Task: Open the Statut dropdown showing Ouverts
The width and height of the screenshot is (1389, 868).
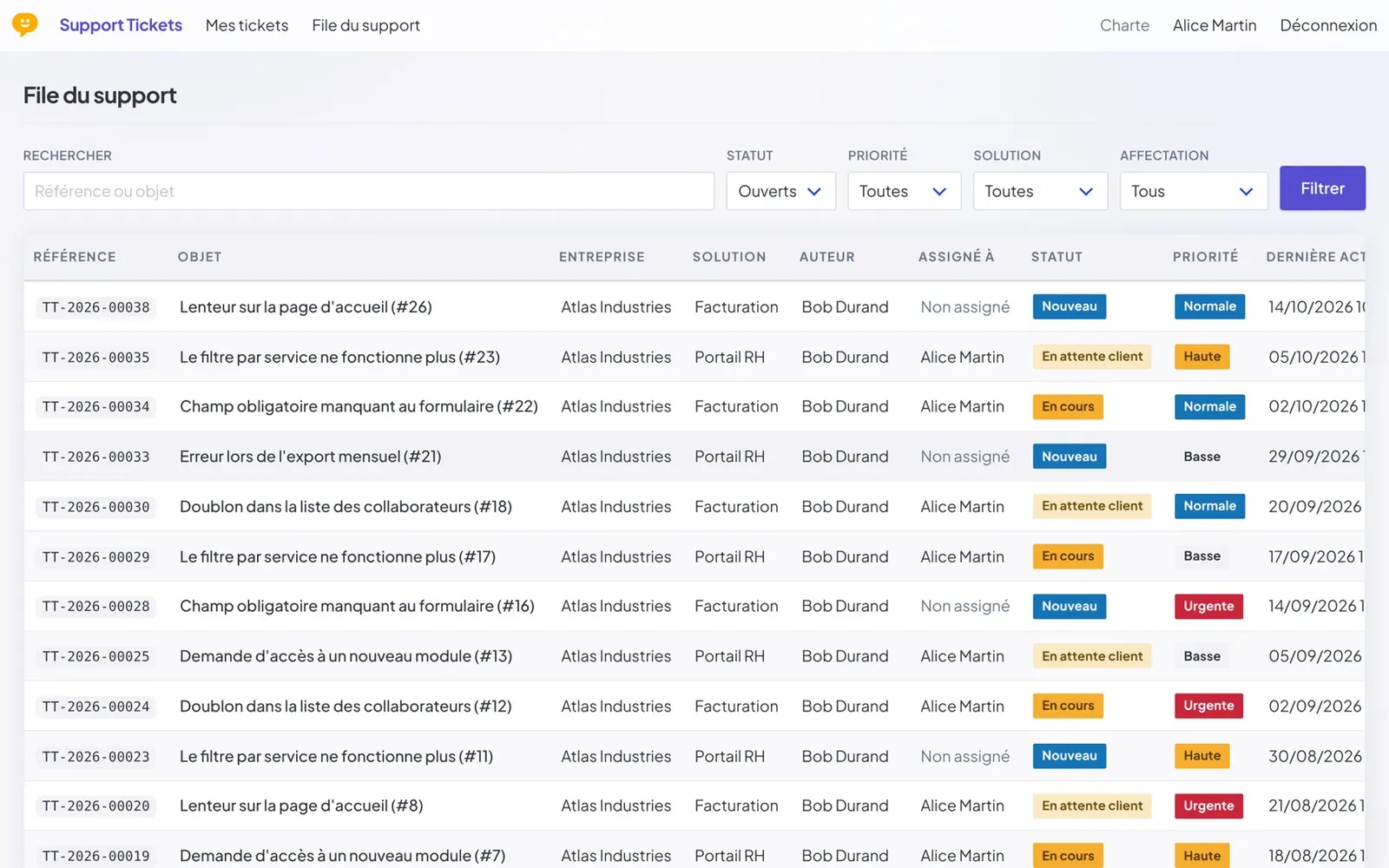Action: point(780,191)
